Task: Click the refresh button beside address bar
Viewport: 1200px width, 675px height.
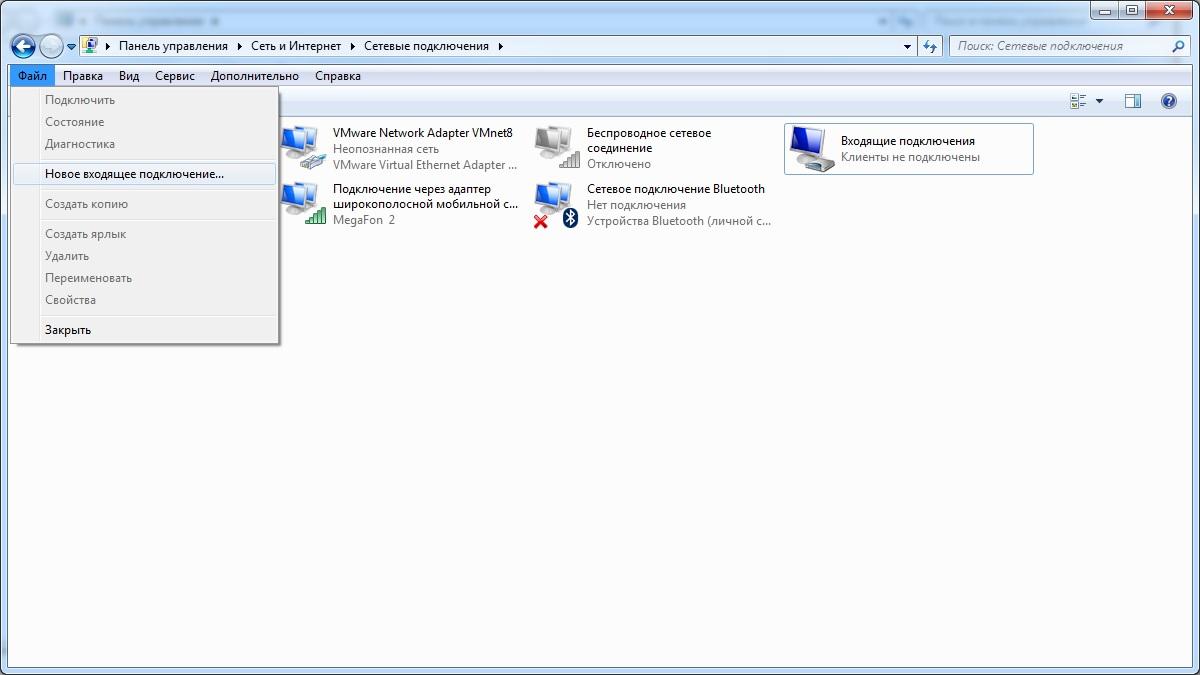Action: click(931, 46)
